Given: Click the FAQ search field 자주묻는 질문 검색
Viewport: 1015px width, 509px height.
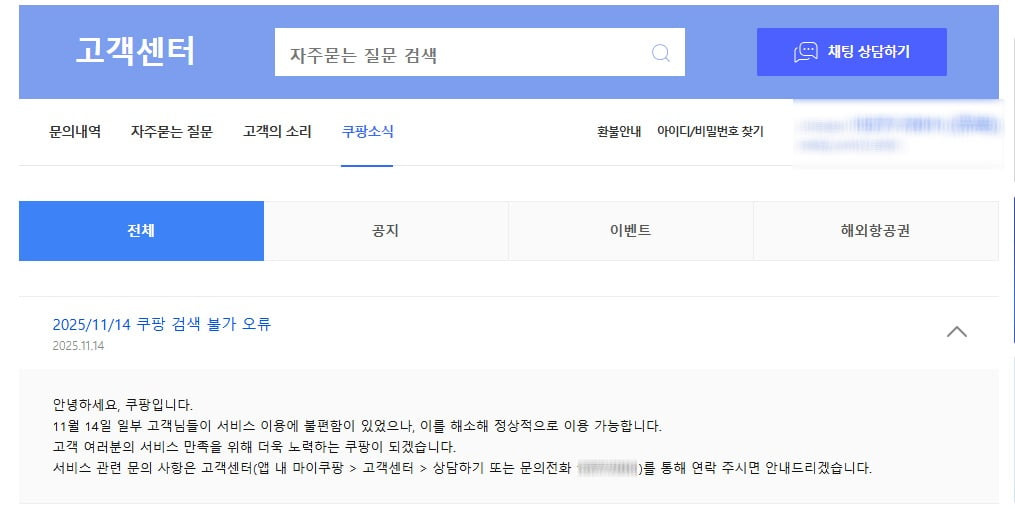Looking at the screenshot, I should point(480,52).
